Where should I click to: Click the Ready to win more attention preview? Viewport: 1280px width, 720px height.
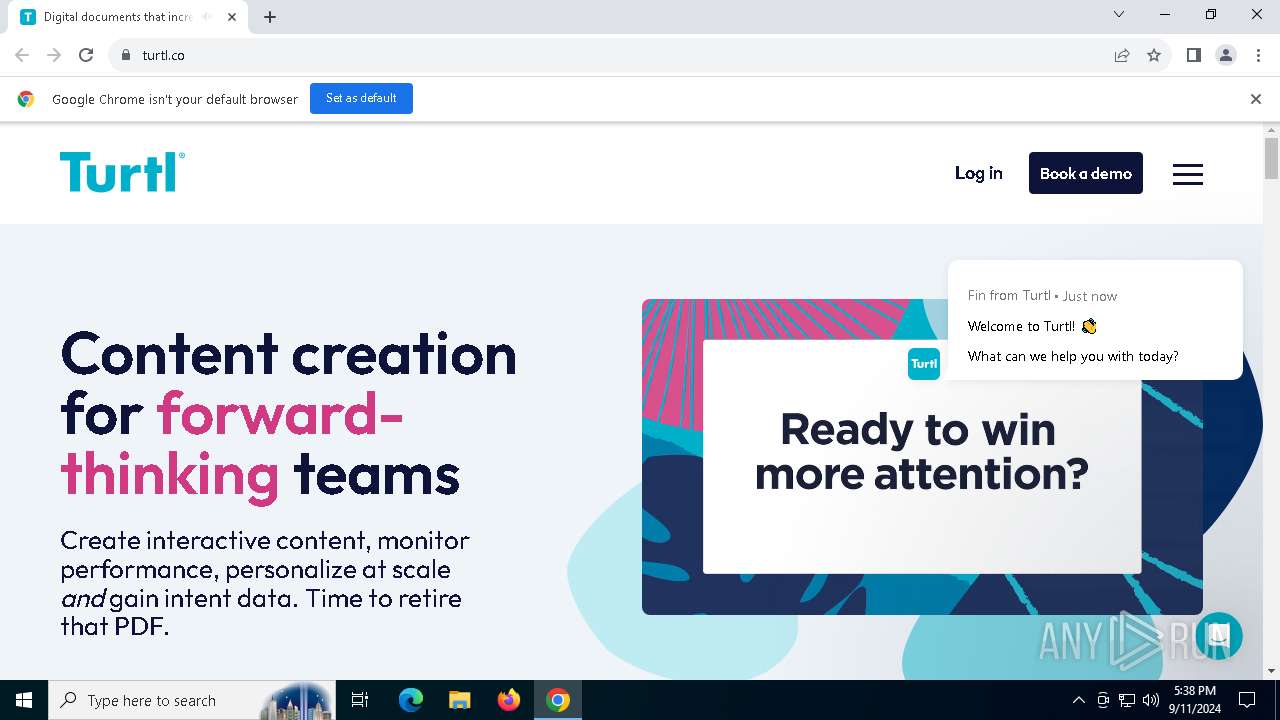(x=922, y=456)
